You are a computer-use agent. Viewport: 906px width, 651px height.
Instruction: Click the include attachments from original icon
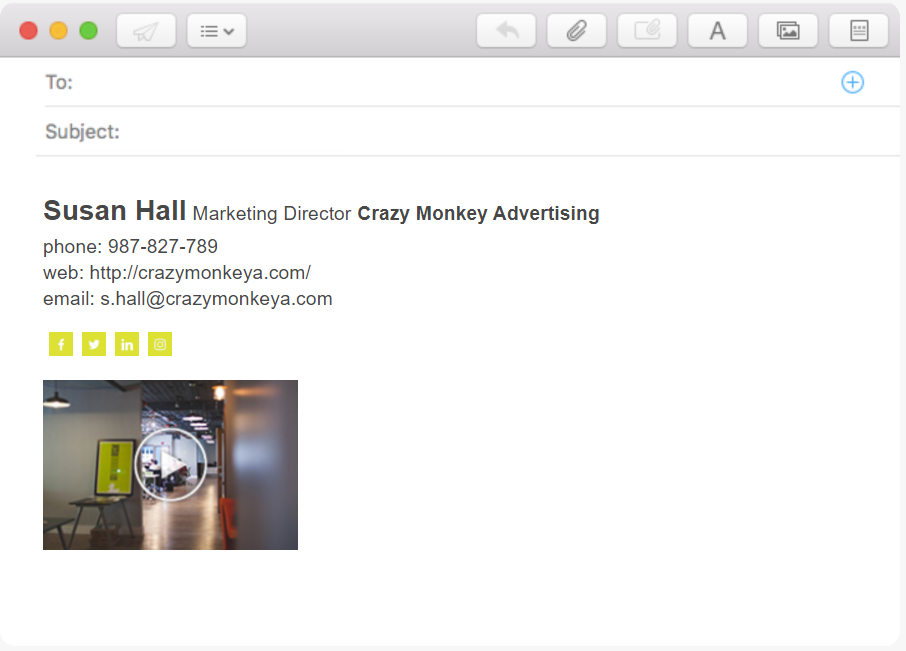pos(647,31)
